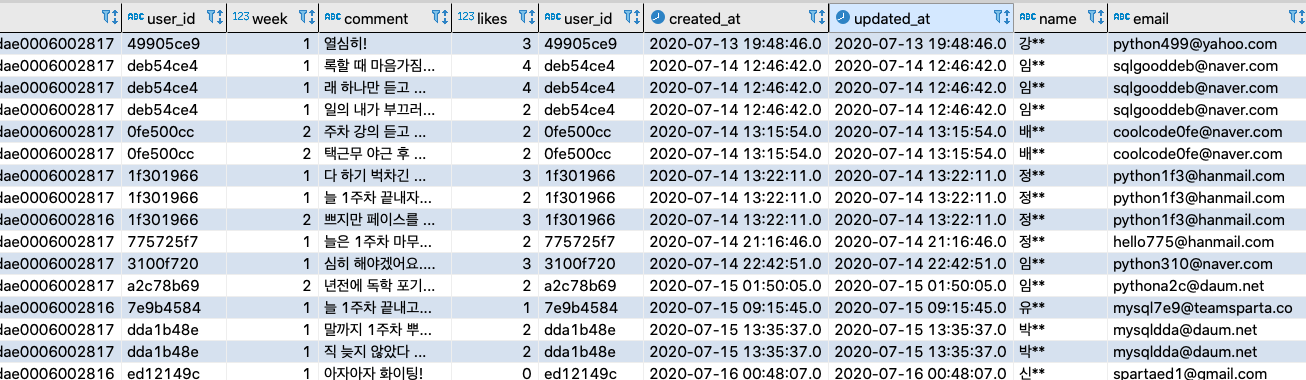1306x380 pixels.
Task: Click the 123 type icon beside week
Action: pos(241,18)
